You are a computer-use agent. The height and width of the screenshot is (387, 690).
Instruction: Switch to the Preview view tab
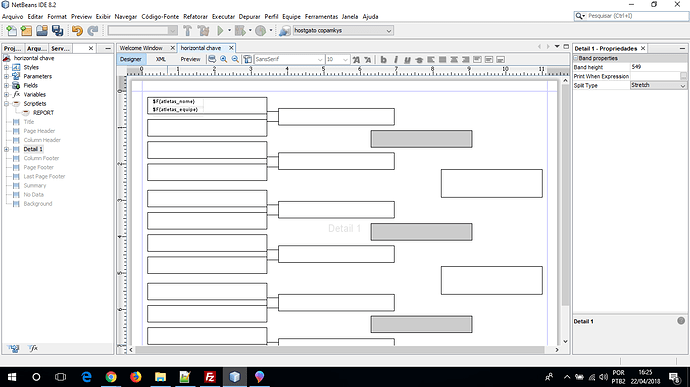tap(190, 59)
